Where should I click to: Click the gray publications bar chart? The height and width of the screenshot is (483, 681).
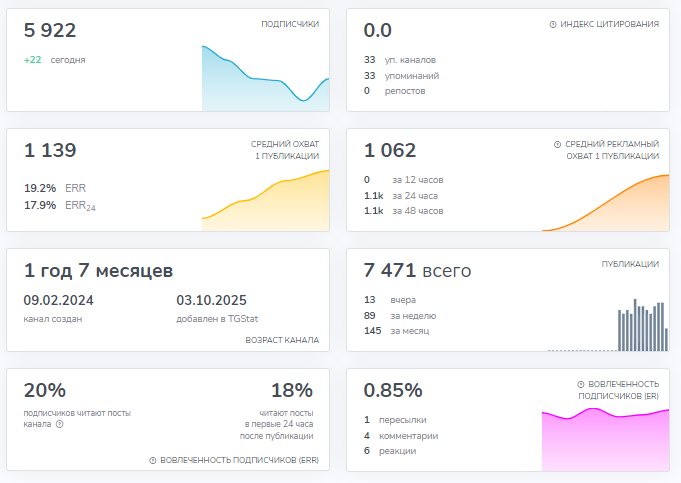click(642, 325)
